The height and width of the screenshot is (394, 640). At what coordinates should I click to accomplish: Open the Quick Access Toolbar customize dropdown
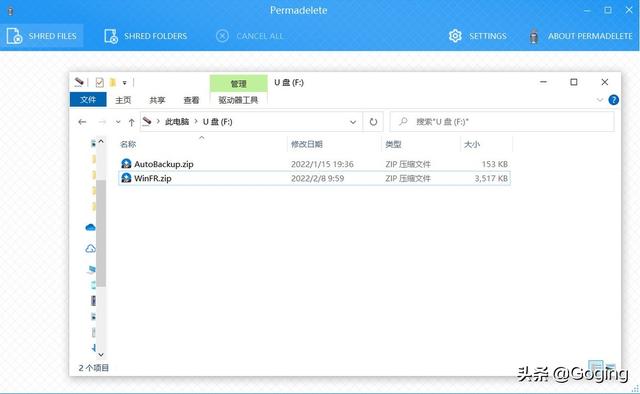pyautogui.click(x=124, y=83)
